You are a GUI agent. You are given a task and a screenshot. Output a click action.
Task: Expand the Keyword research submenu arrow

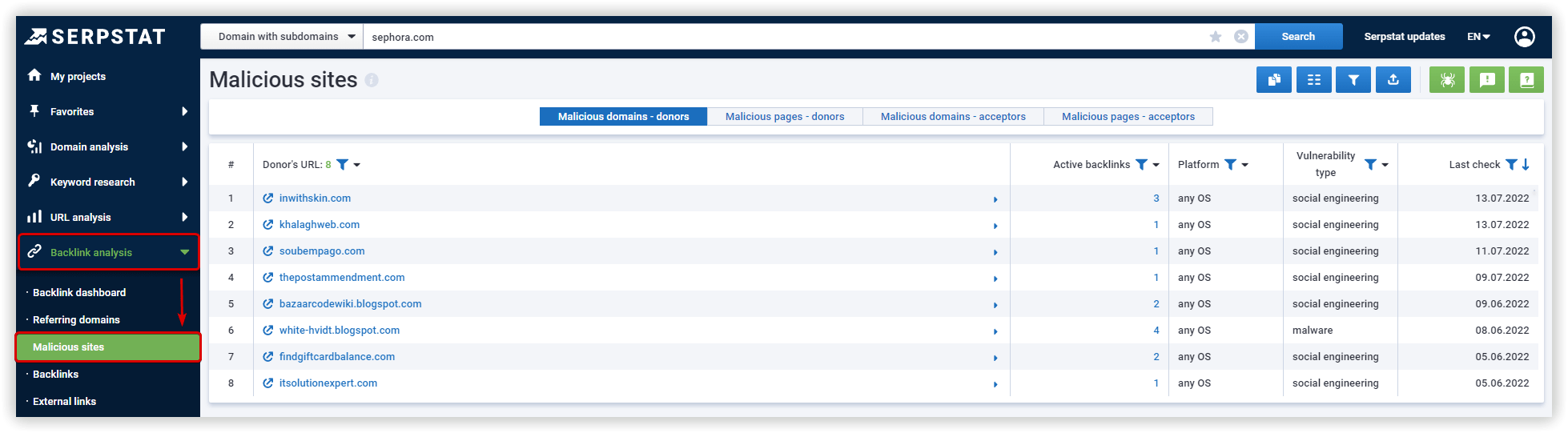pos(185,182)
